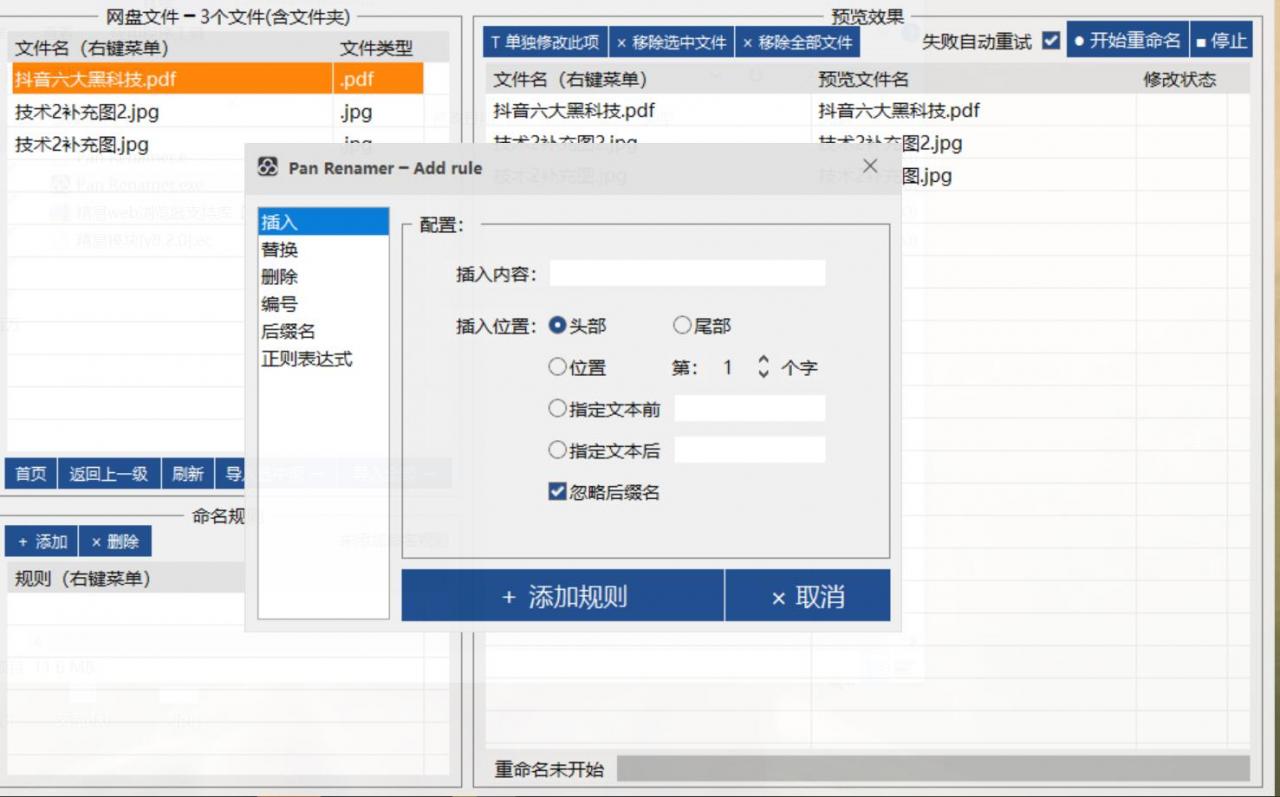Click left panel 文件名（右键菜单）column header

pyautogui.click(x=170, y=47)
